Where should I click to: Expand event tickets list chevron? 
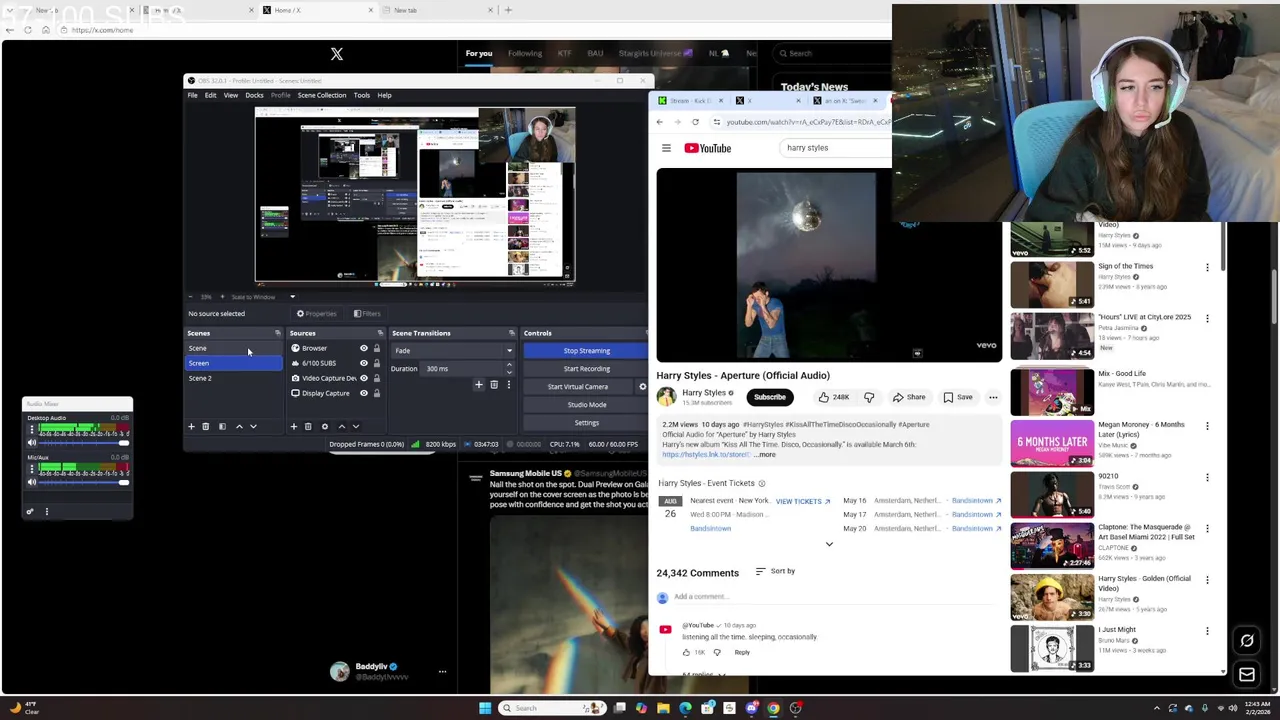[829, 544]
